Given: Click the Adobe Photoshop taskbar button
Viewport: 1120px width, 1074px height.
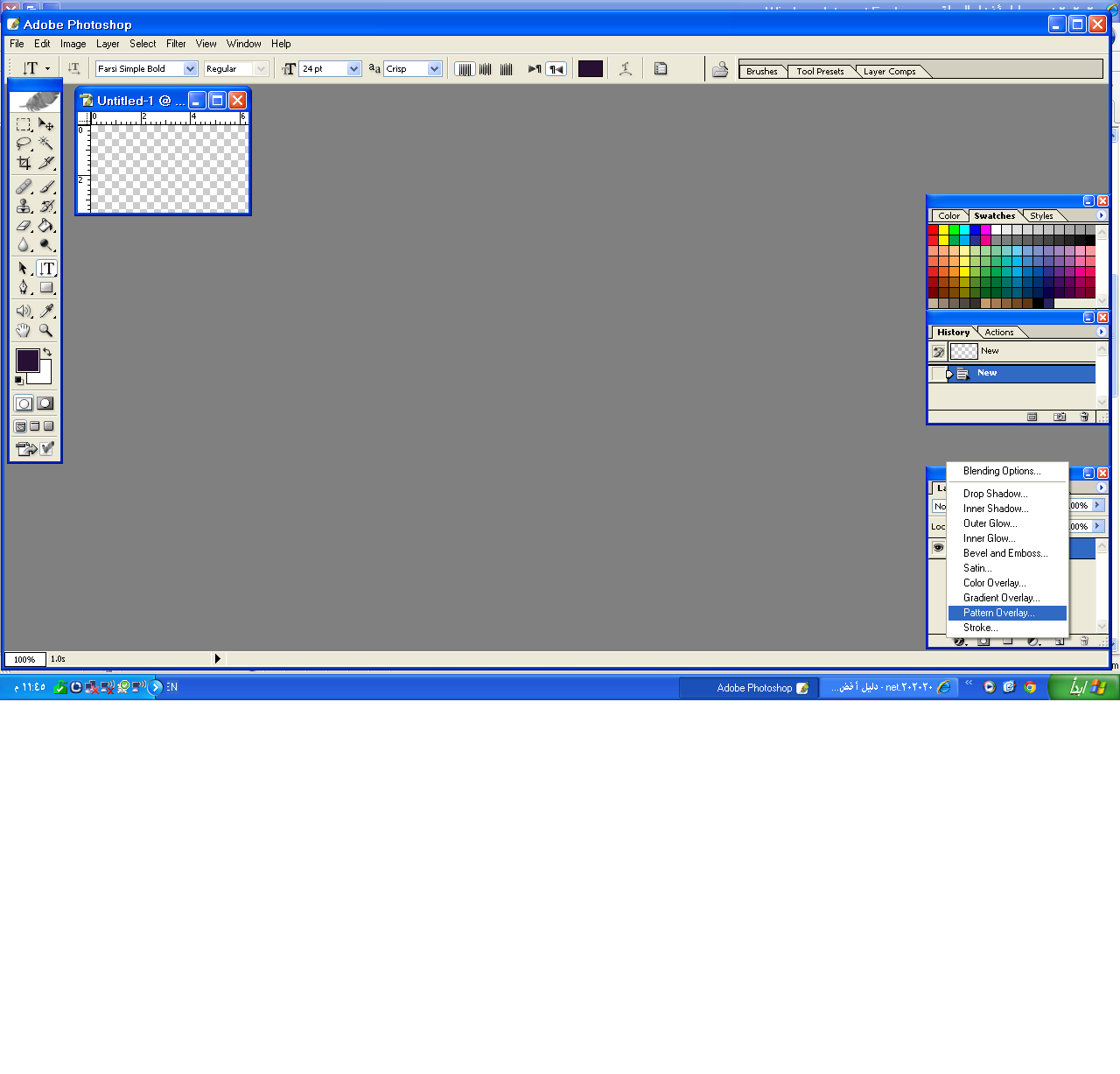Looking at the screenshot, I should click(x=749, y=688).
